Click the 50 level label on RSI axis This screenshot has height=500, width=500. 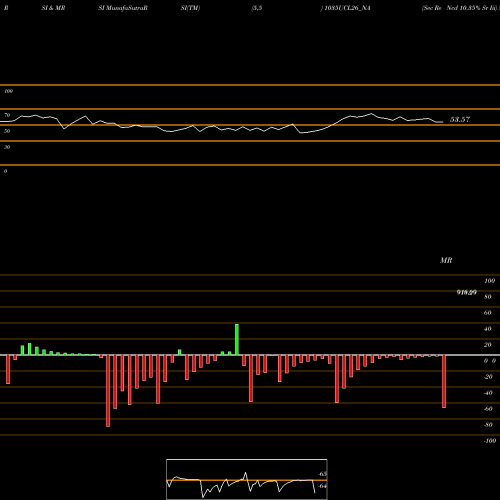pos(7,131)
